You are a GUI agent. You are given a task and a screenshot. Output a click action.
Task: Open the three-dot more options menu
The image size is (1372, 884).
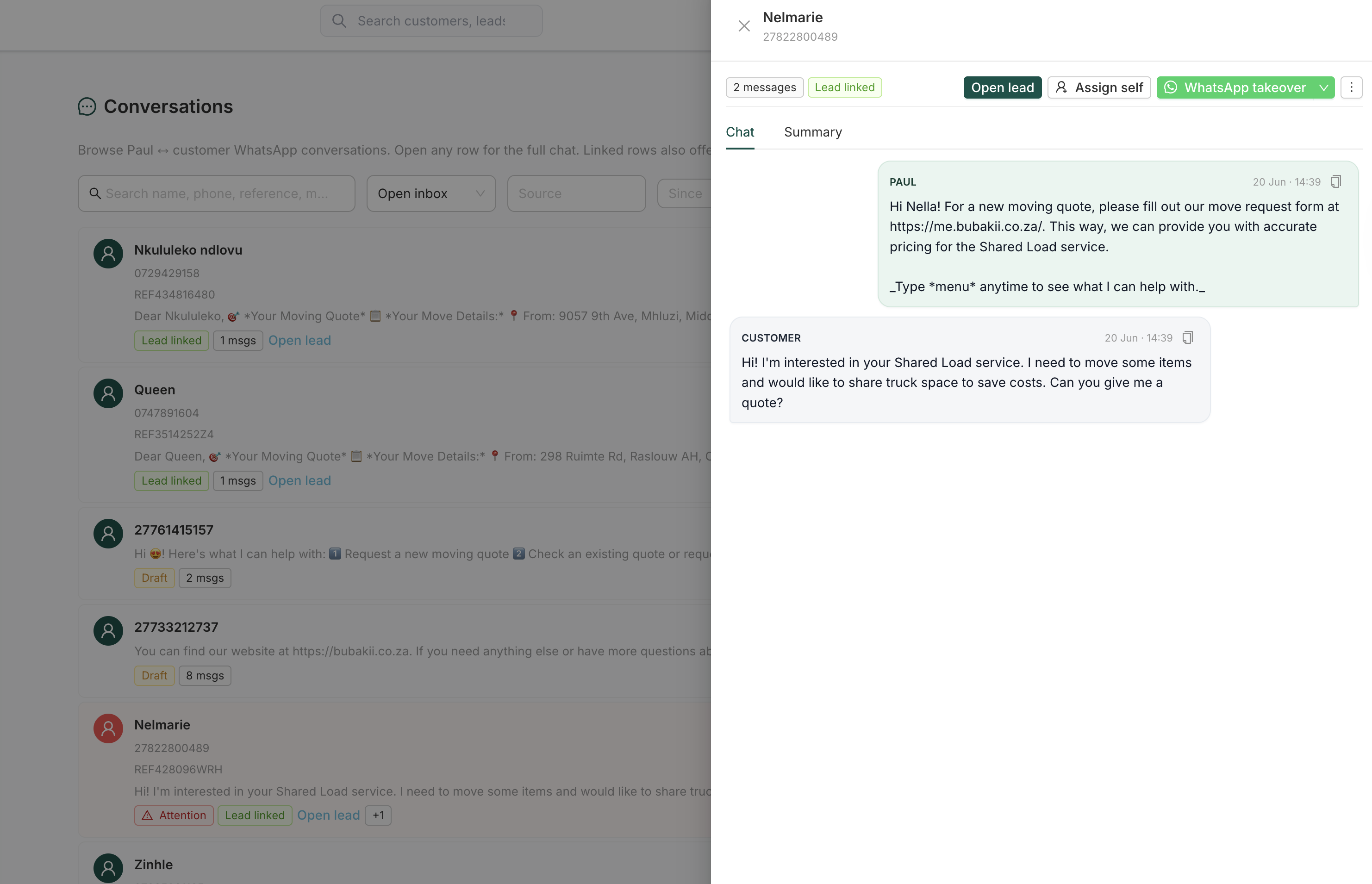tap(1351, 87)
